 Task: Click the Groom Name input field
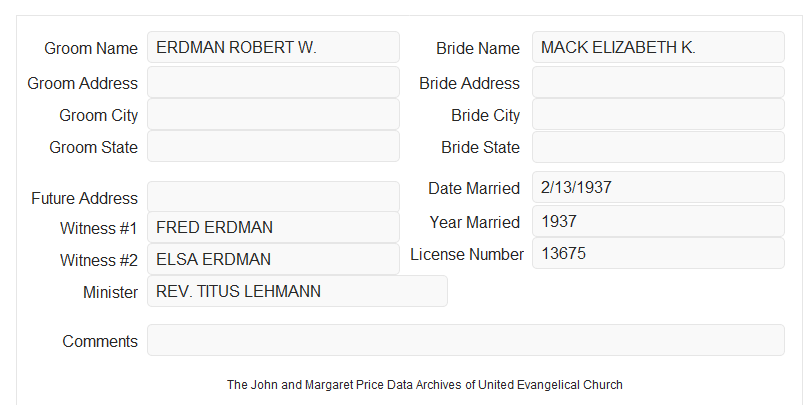click(273, 47)
